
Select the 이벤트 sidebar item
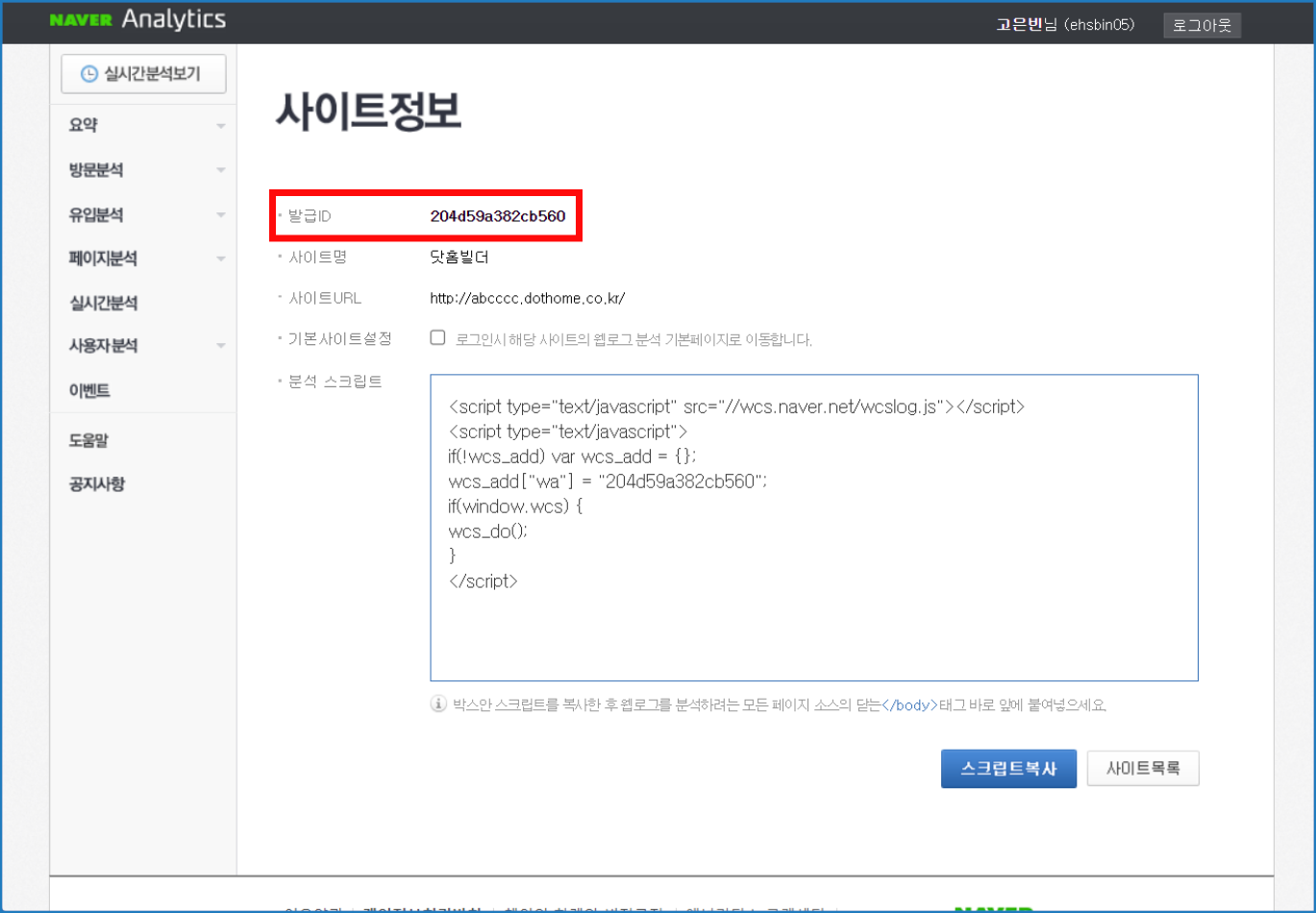pos(89,390)
